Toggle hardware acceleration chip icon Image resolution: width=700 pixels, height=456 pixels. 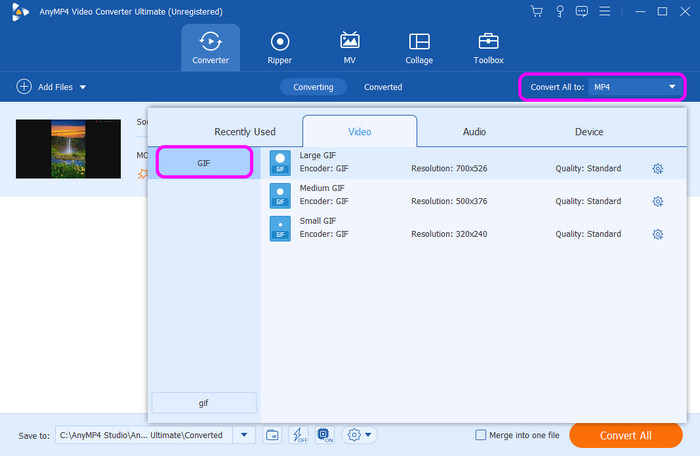click(x=325, y=435)
